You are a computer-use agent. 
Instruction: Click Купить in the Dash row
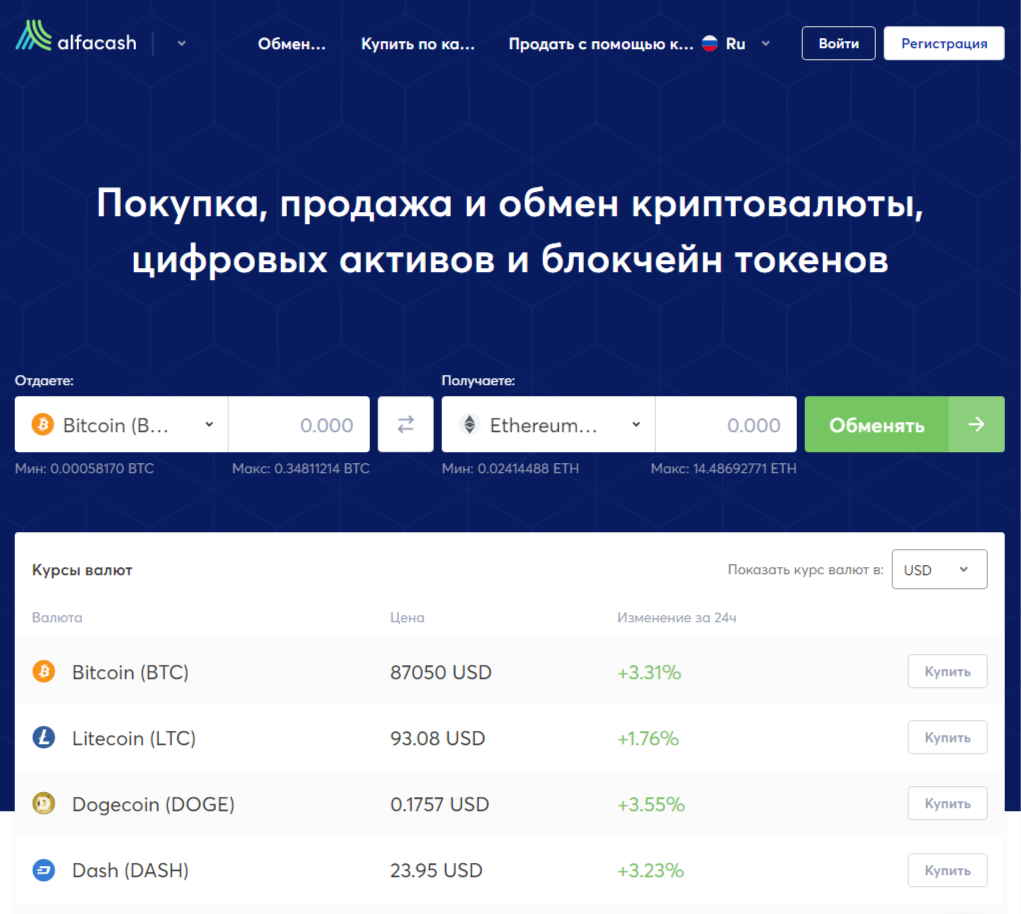(x=947, y=870)
